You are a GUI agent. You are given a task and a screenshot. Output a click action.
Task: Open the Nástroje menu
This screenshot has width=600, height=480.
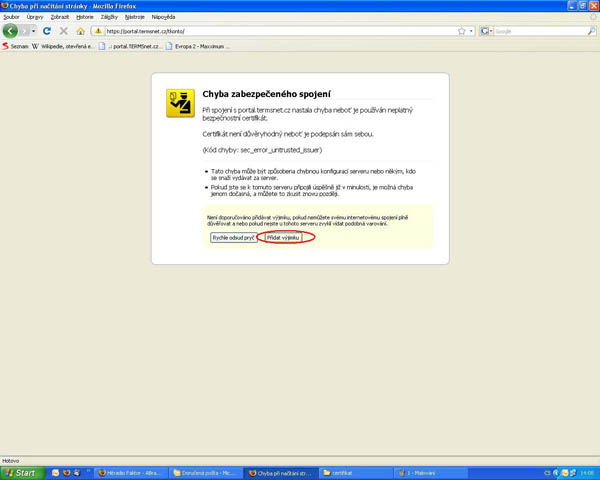point(134,17)
